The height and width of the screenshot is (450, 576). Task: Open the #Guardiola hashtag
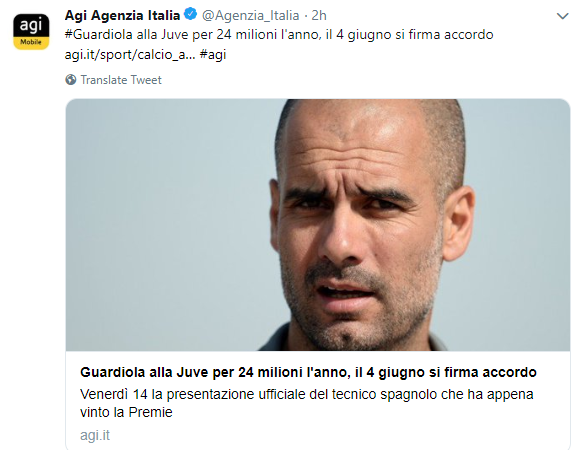pos(98,35)
